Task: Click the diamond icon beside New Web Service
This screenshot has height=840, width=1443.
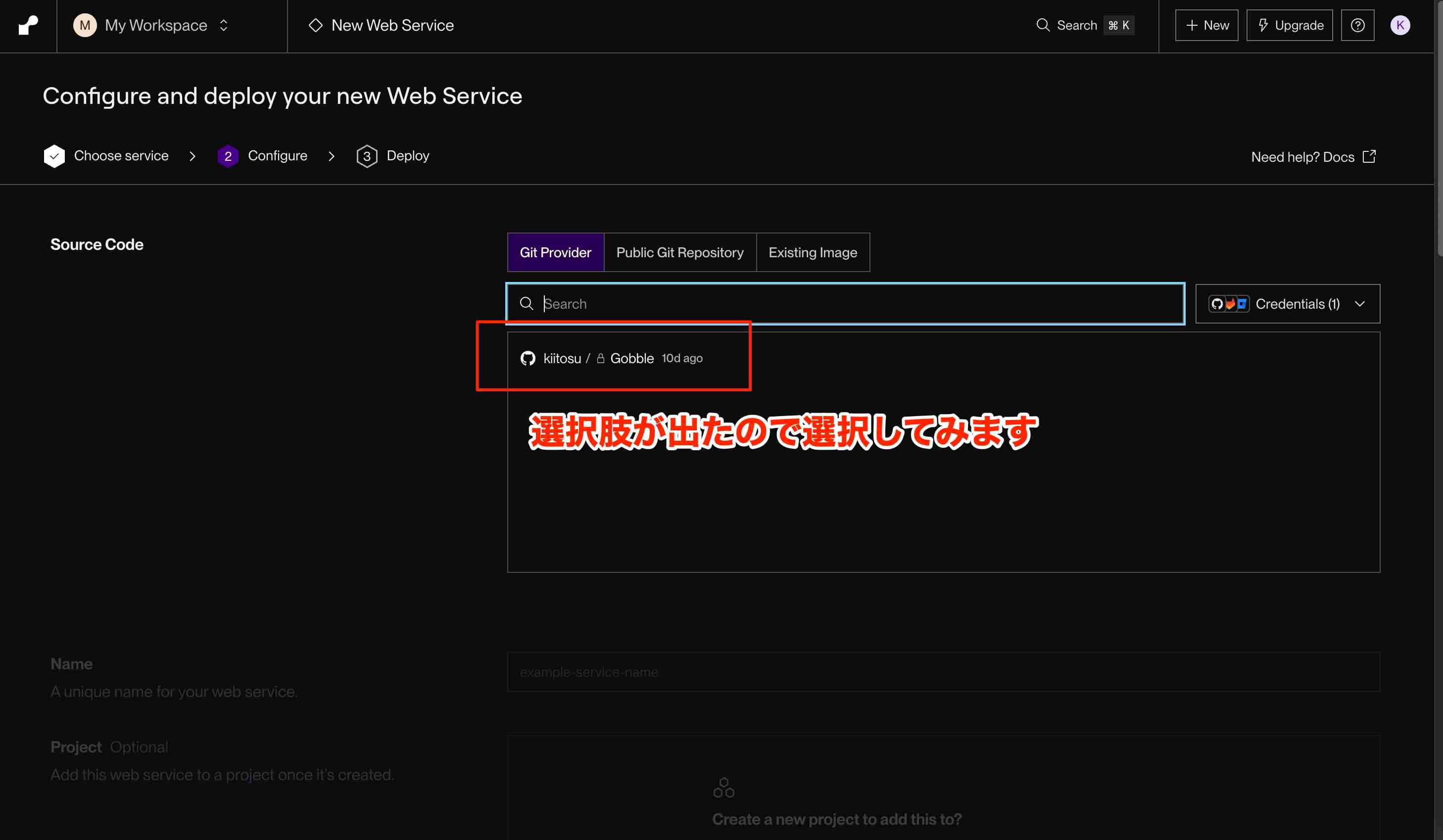Action: 316,25
